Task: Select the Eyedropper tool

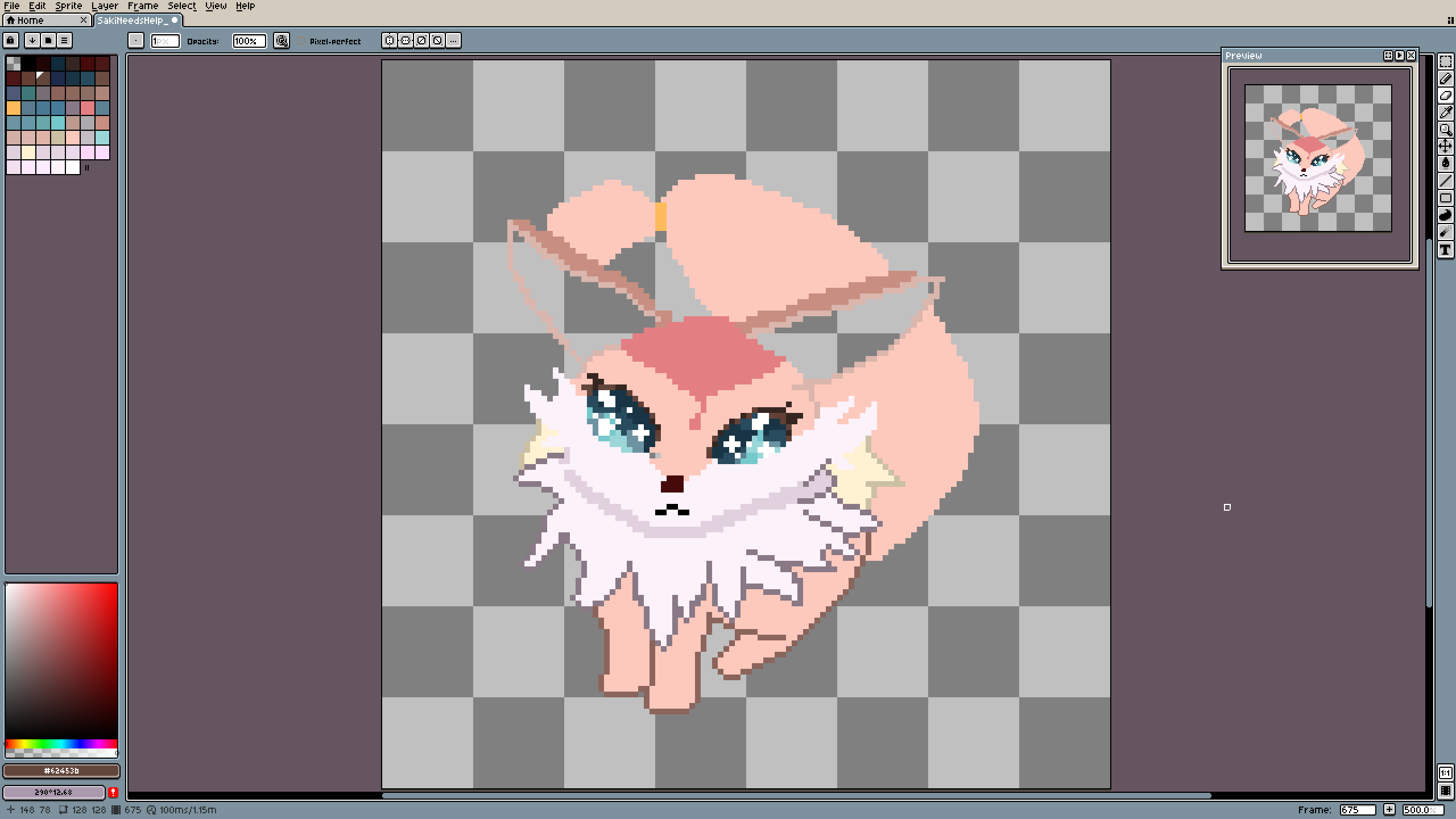Action: click(x=1445, y=113)
